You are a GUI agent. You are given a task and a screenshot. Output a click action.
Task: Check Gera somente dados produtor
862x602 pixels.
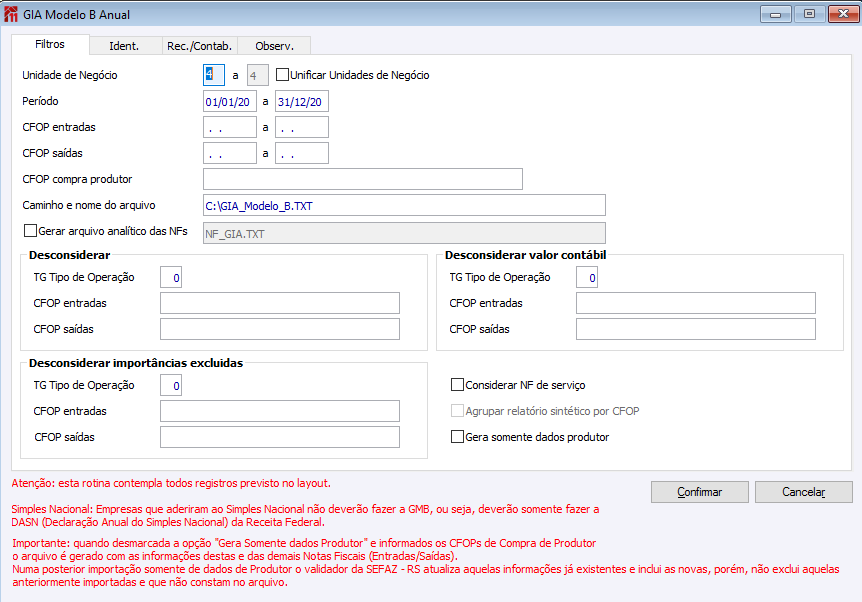[457, 437]
